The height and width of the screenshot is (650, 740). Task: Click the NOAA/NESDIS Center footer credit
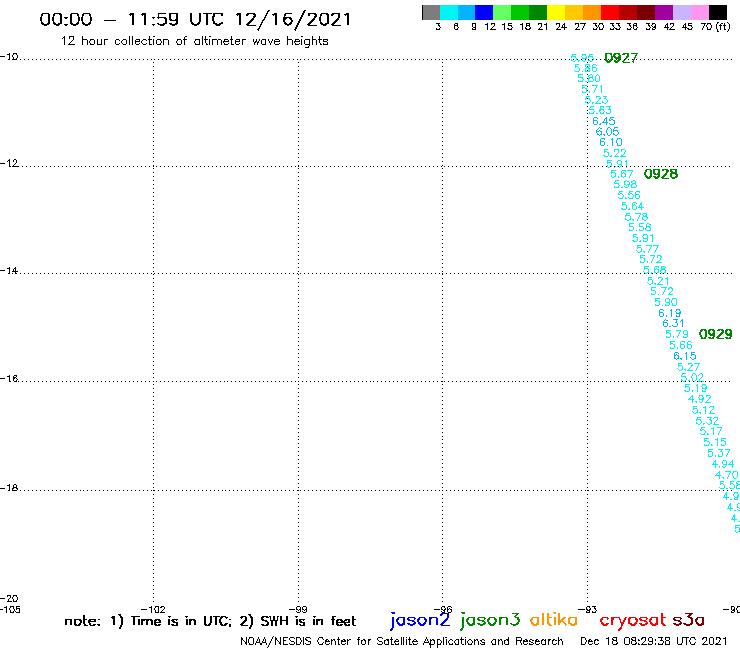tap(402, 642)
